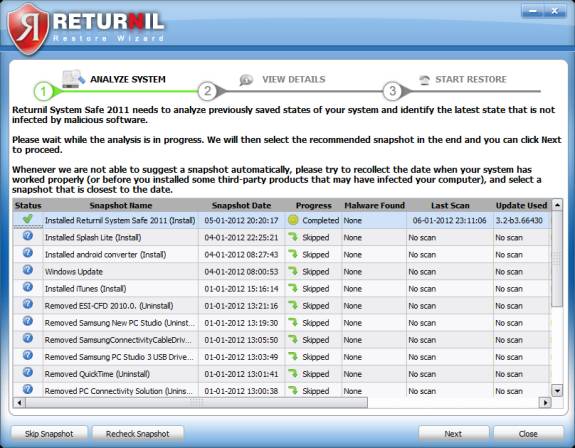This screenshot has height=448, width=575.
Task: Click the date '05-01-2012 20:20:17'
Action: (241, 220)
